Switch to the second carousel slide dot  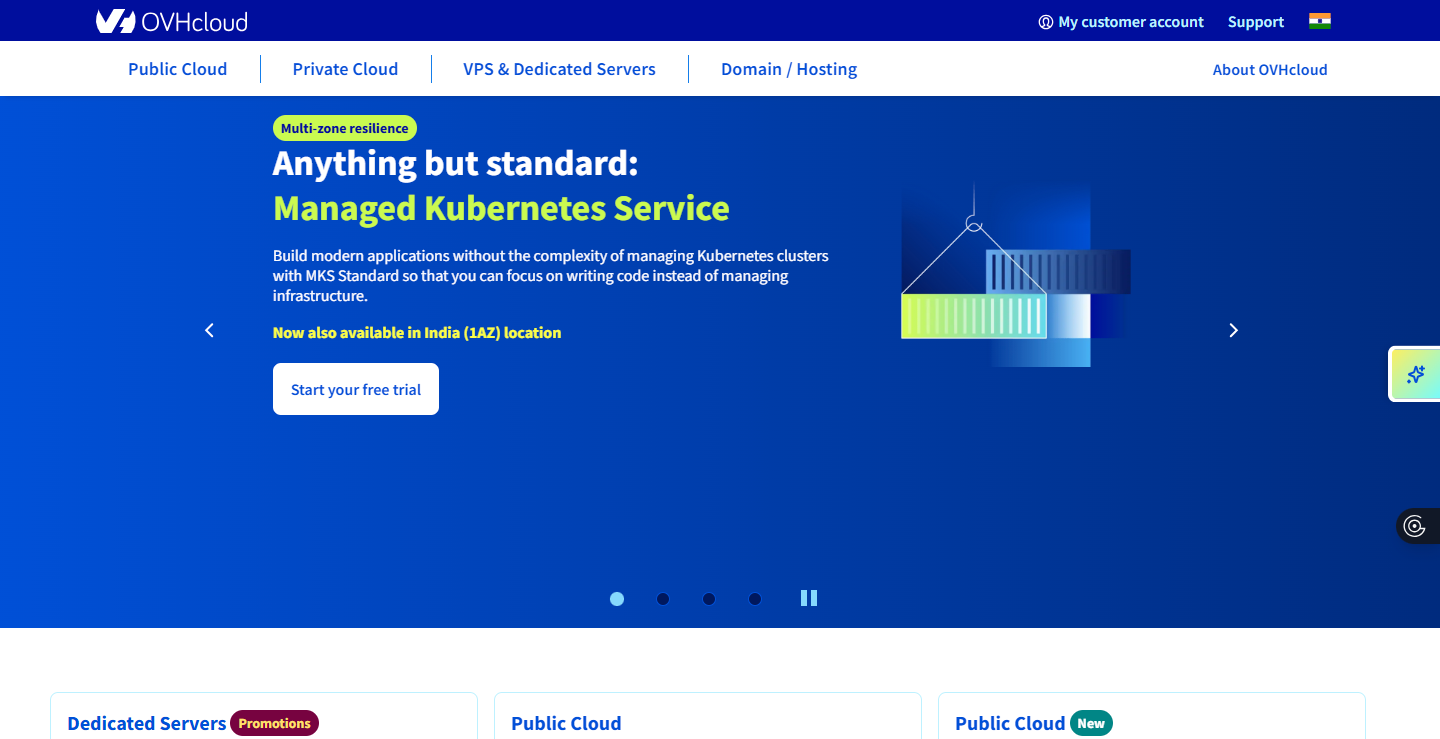pos(663,599)
